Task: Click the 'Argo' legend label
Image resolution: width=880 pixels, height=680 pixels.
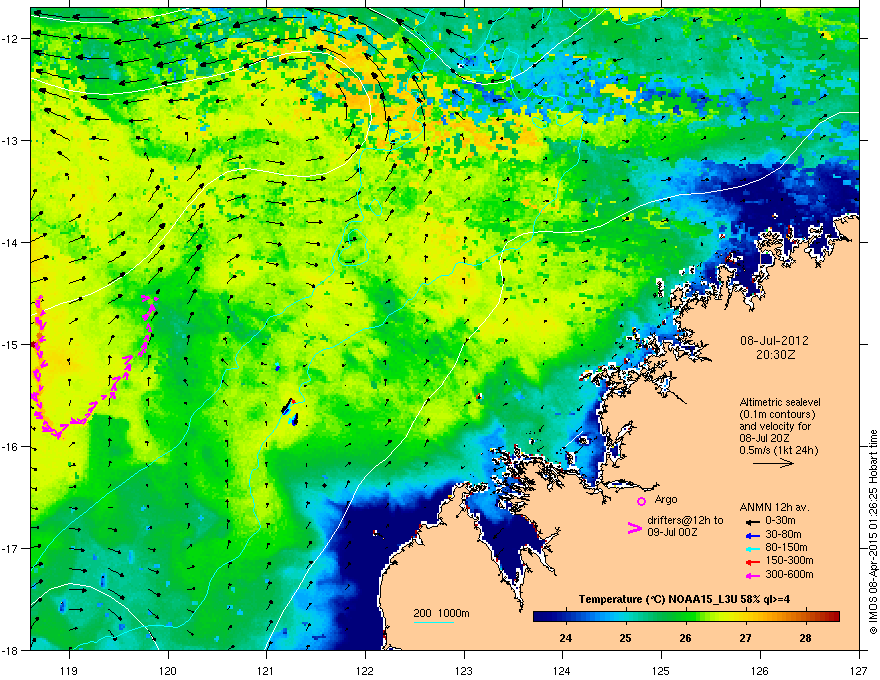Action: point(666,499)
